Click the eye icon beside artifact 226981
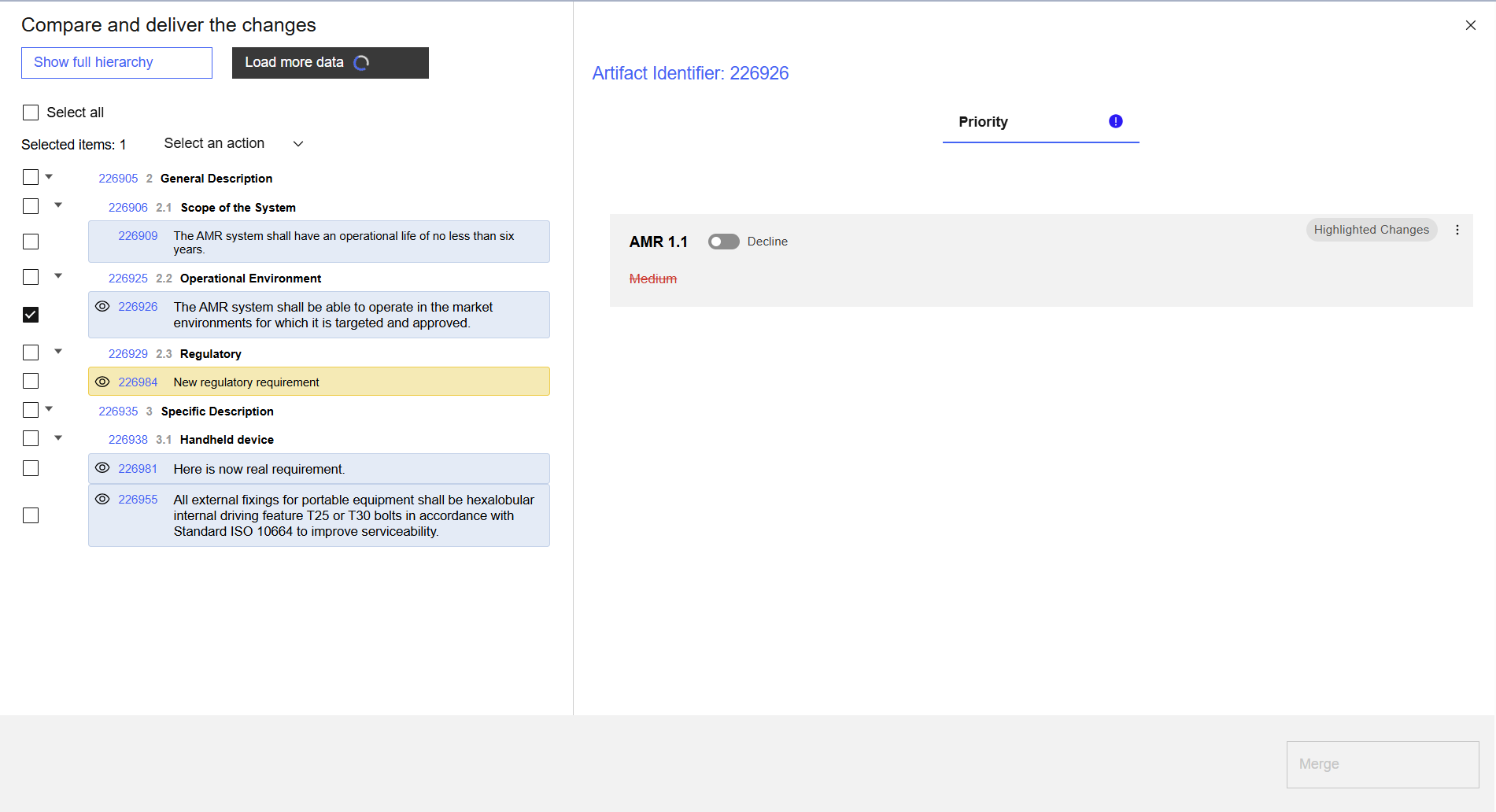The width and height of the screenshot is (1496, 812). [102, 468]
